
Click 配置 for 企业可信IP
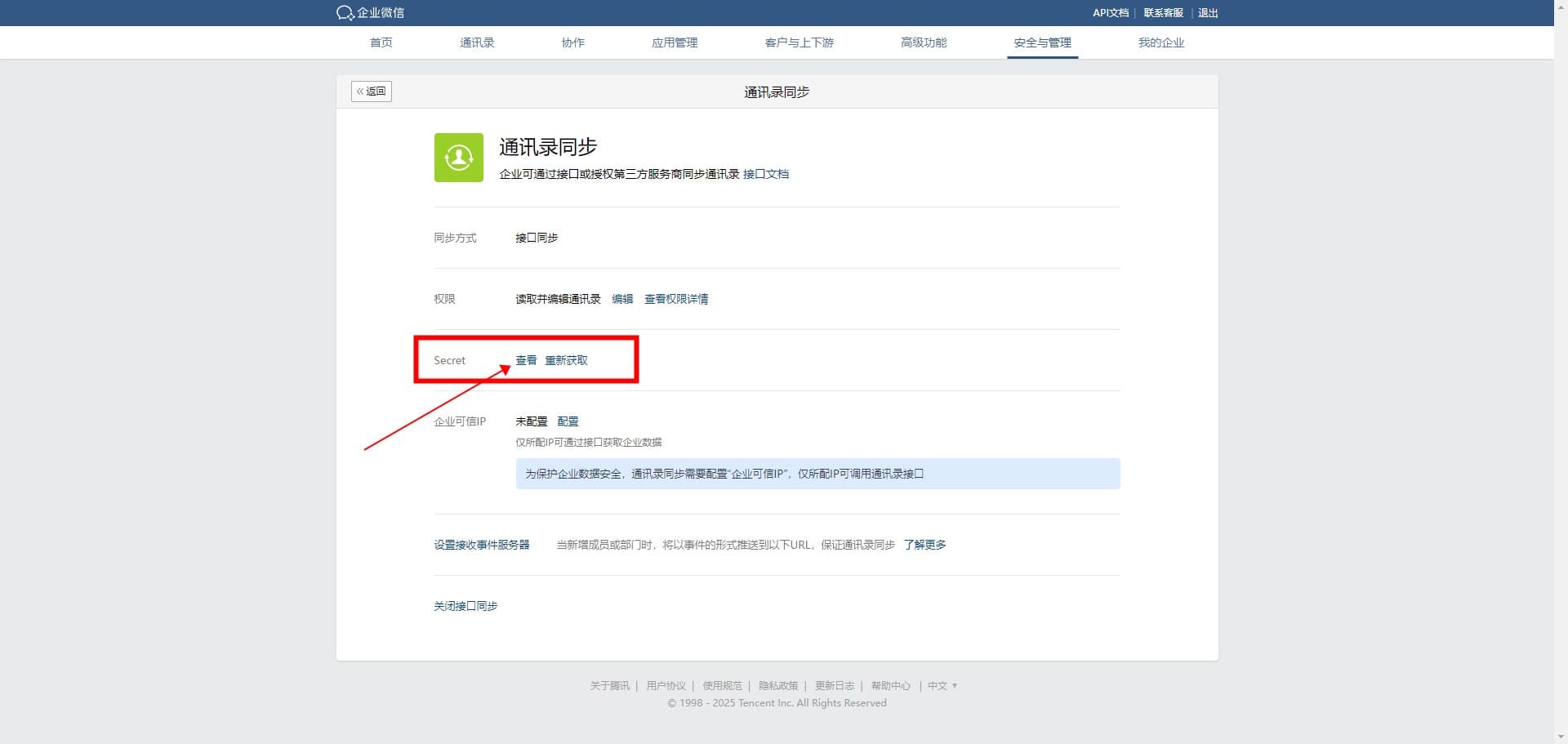click(568, 421)
